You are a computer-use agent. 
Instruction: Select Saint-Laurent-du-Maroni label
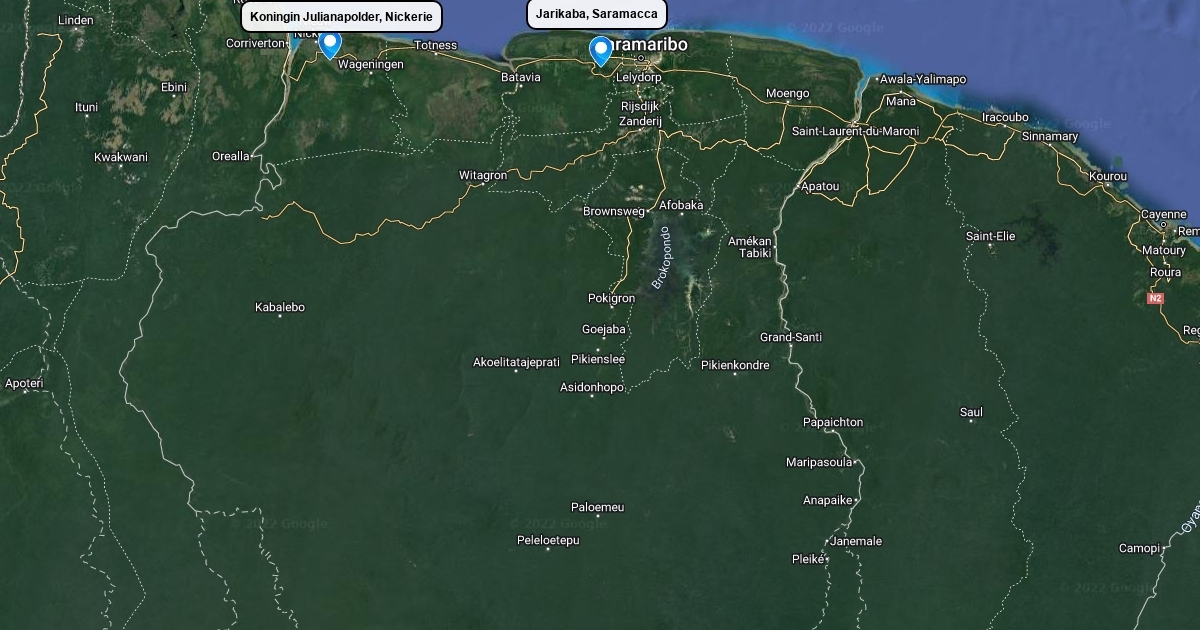pos(855,131)
